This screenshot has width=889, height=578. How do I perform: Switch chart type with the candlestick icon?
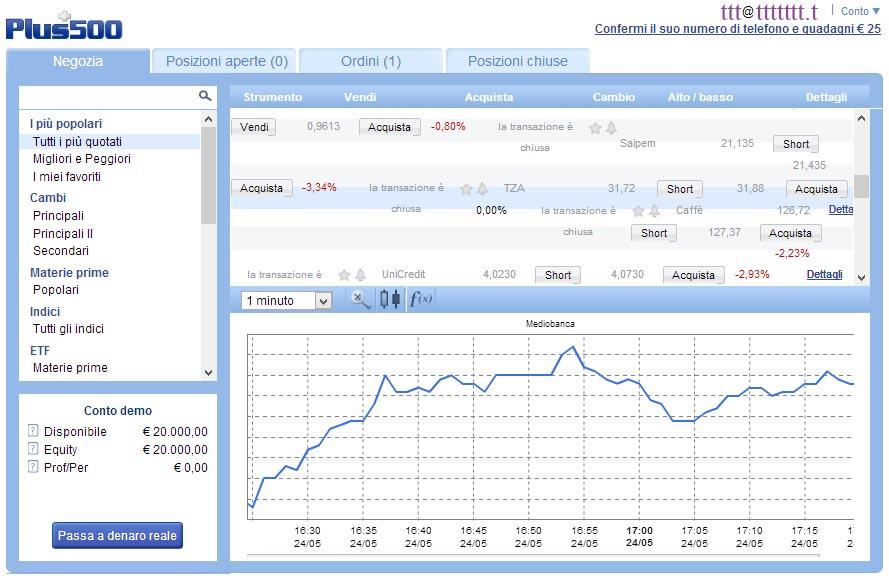[x=390, y=299]
